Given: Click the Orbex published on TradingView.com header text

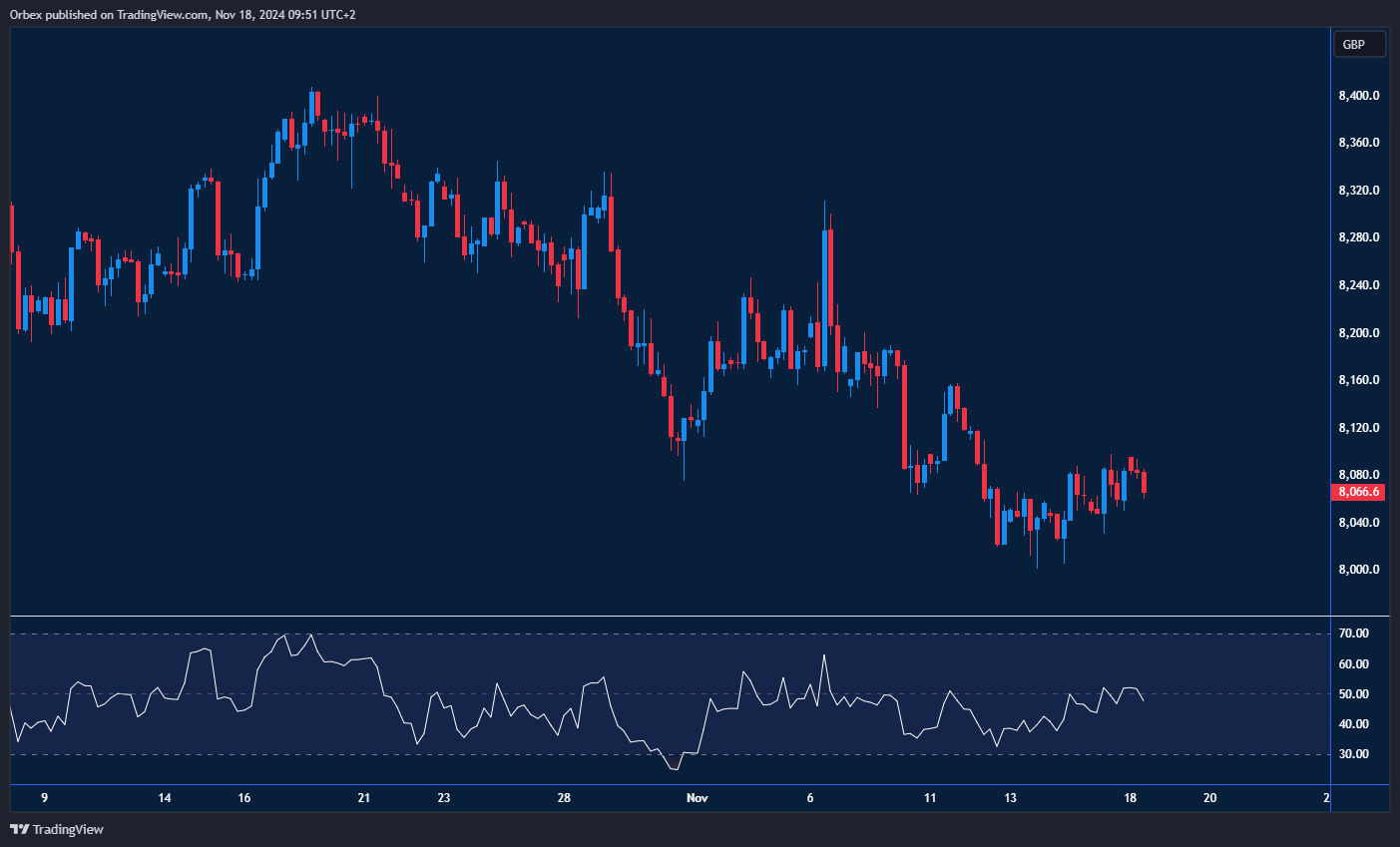Looking at the screenshot, I should (183, 15).
